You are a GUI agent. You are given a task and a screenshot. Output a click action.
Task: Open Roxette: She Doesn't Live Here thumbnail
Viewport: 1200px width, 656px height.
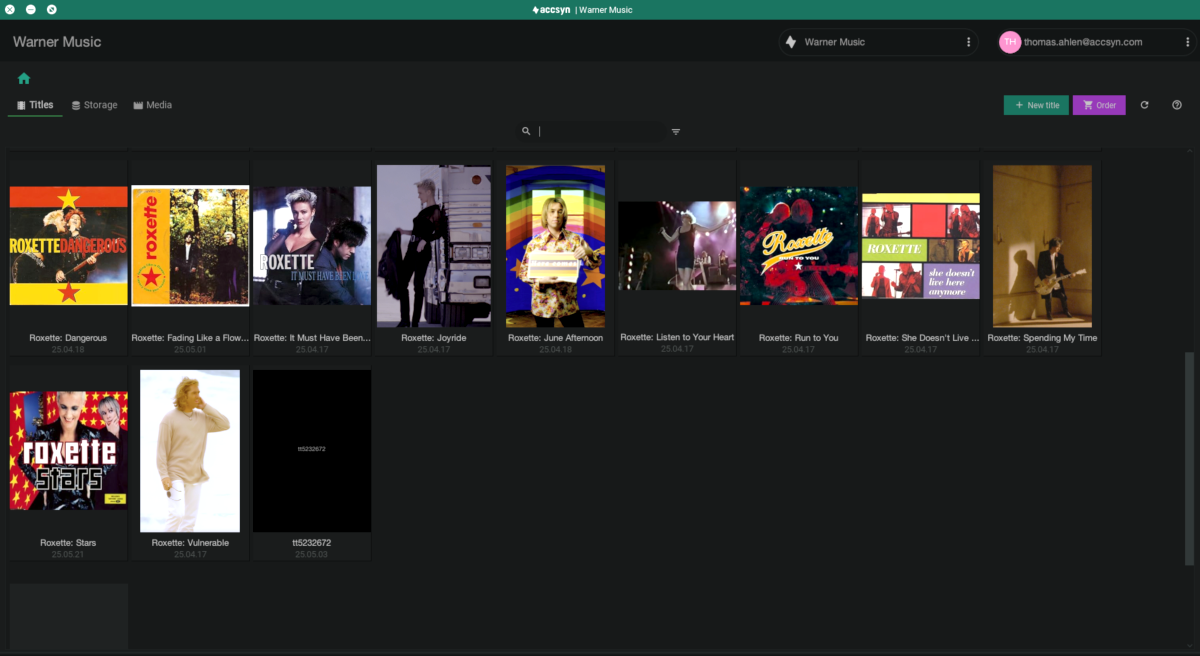(921, 246)
